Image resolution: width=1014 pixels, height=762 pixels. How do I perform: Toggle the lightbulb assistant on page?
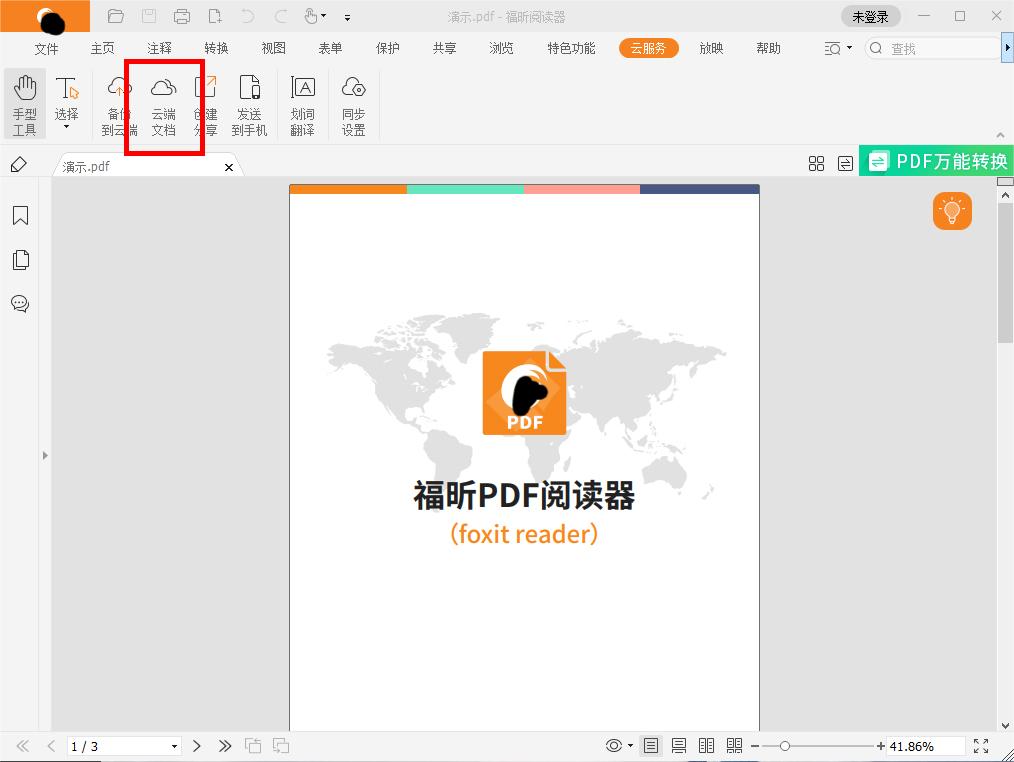pos(951,211)
